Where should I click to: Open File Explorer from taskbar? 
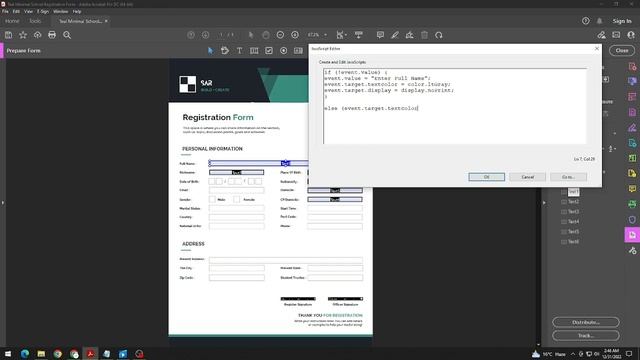tap(41, 353)
